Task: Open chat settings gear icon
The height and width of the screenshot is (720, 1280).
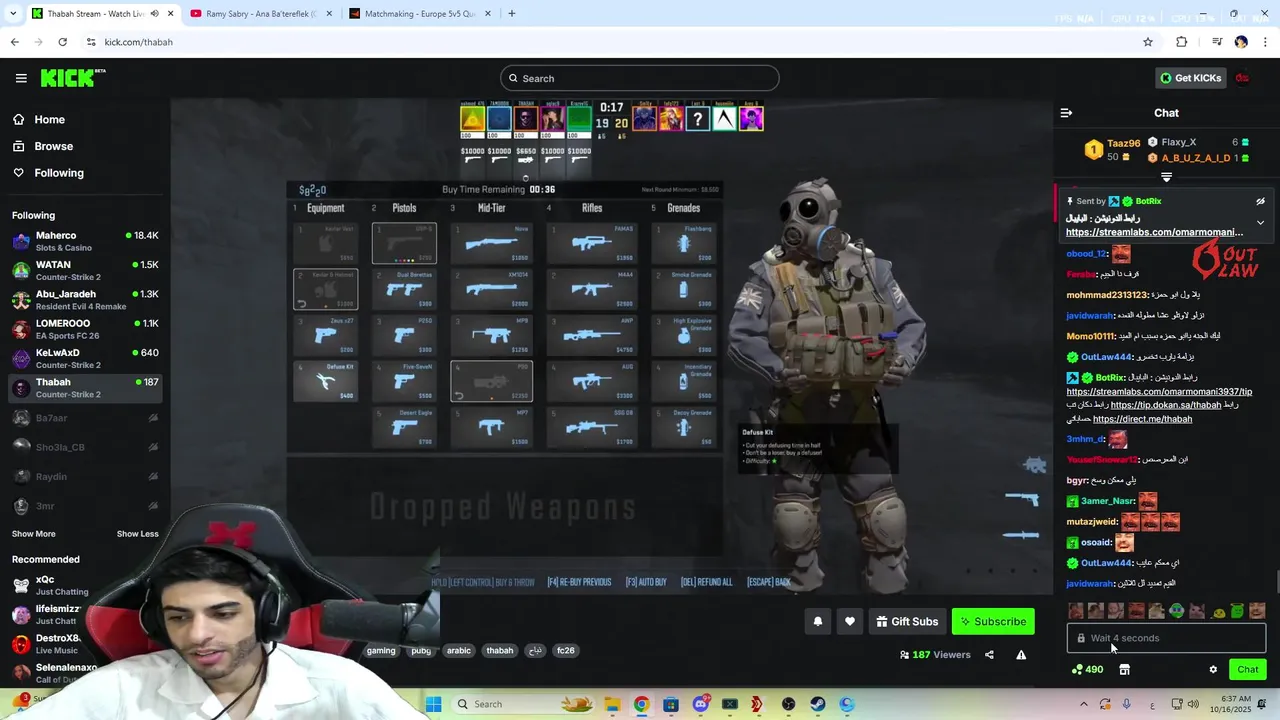Action: (1213, 669)
